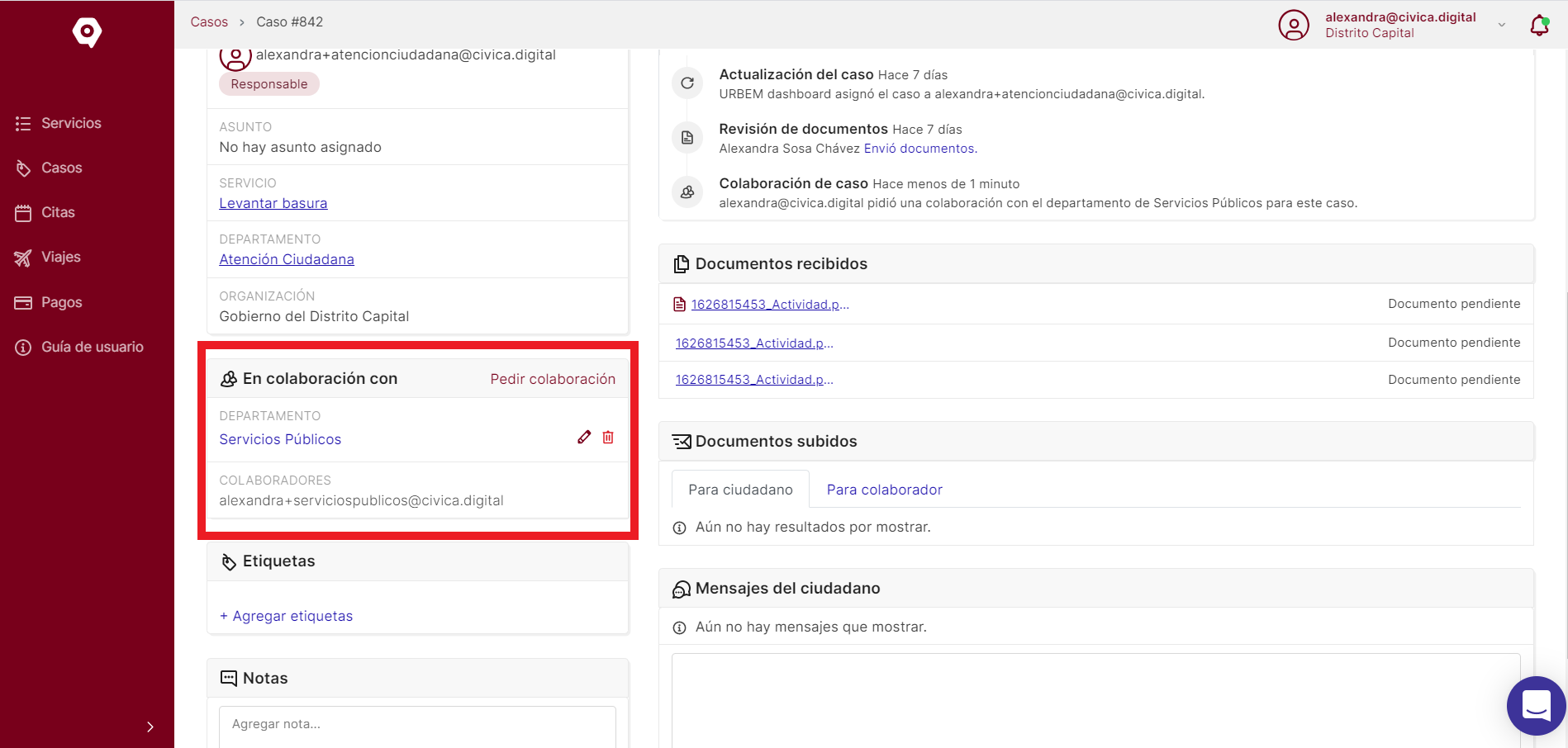1568x748 pixels.
Task: Expand the account dropdown chevron
Action: click(x=1502, y=25)
